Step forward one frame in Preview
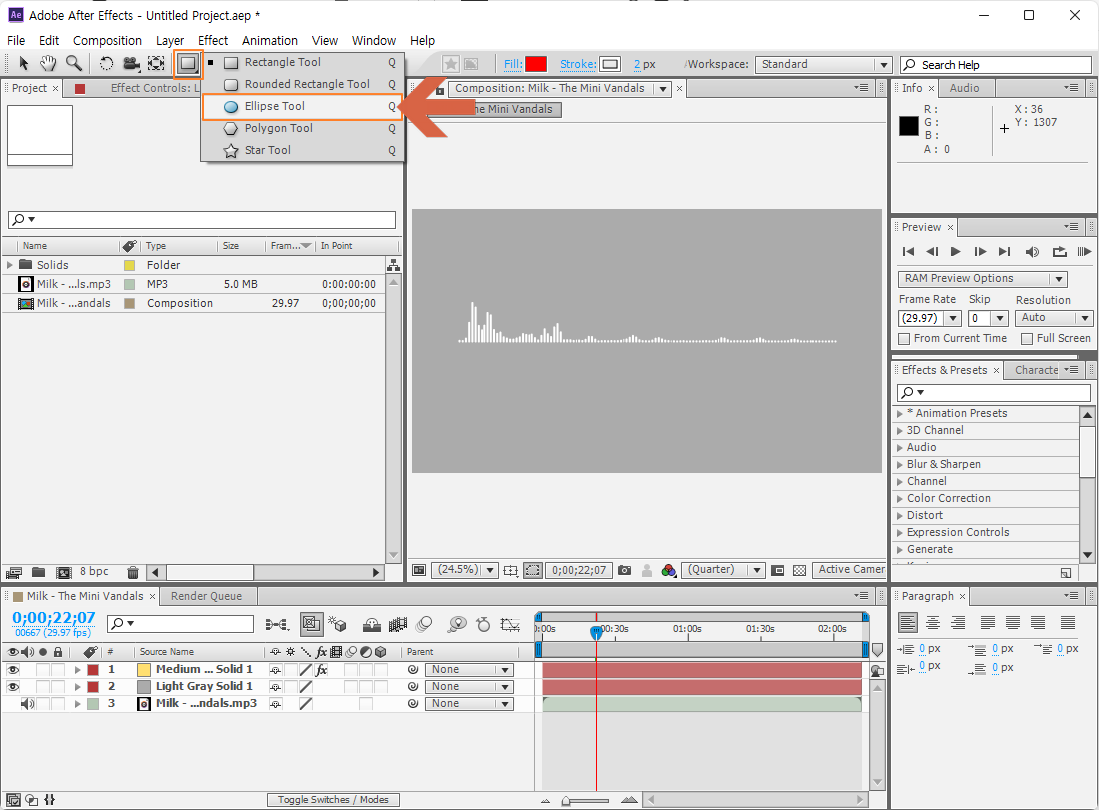This screenshot has width=1099, height=810. click(981, 252)
